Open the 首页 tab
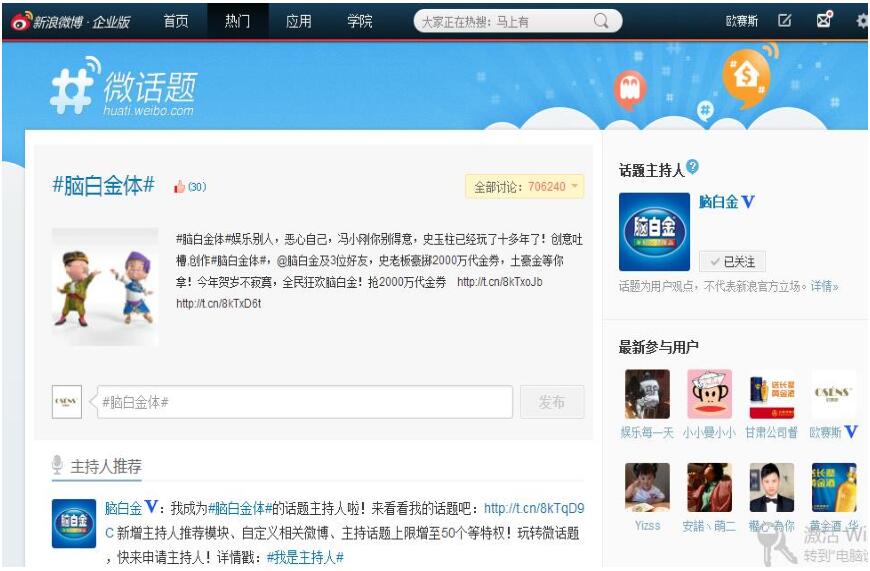This screenshot has height=571, width=870. (176, 21)
